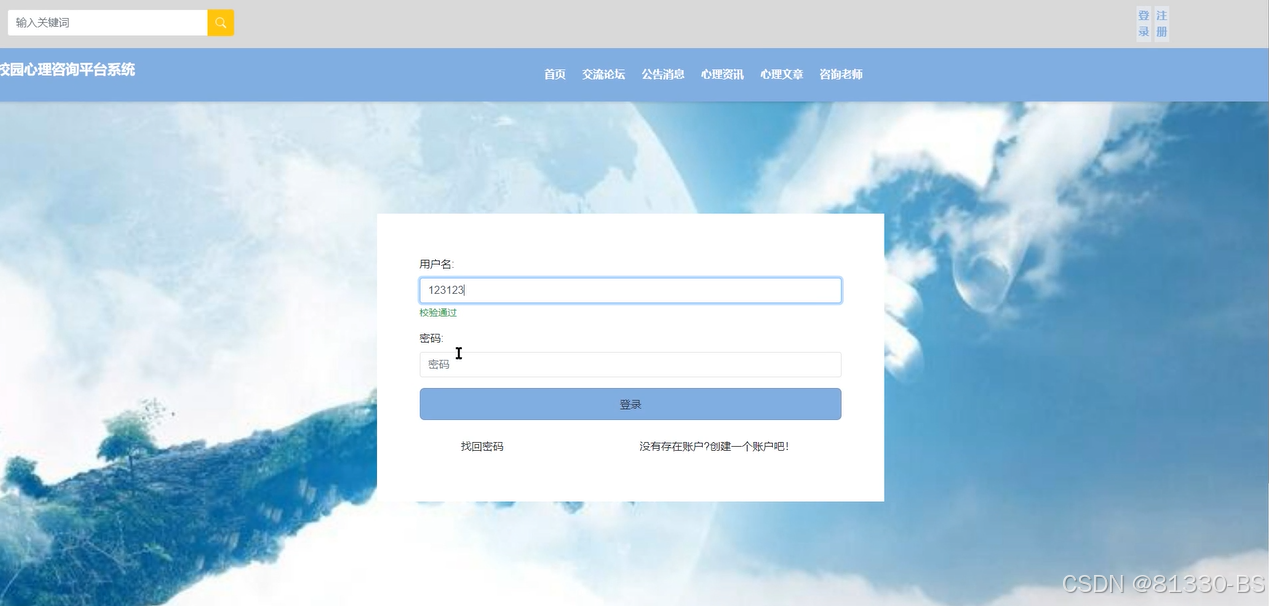Click the 用户名 field containing 123123

tap(630, 290)
